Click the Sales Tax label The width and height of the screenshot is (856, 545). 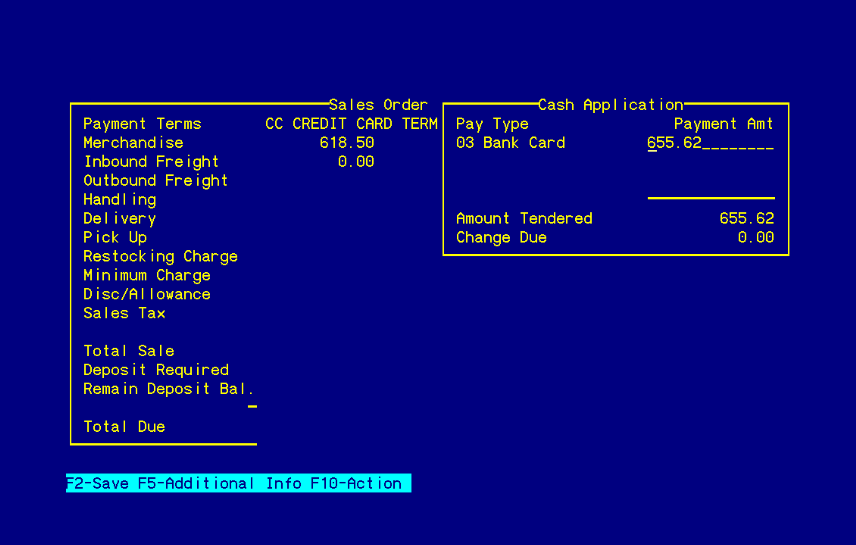[x=124, y=313]
